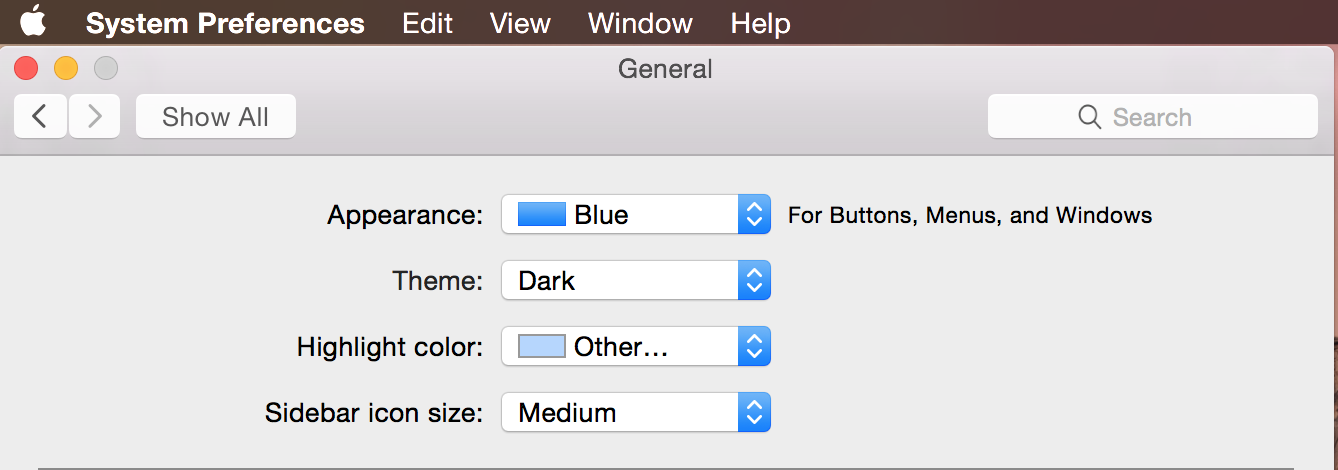Open the Help menu
The height and width of the screenshot is (470, 1338).
(x=760, y=23)
